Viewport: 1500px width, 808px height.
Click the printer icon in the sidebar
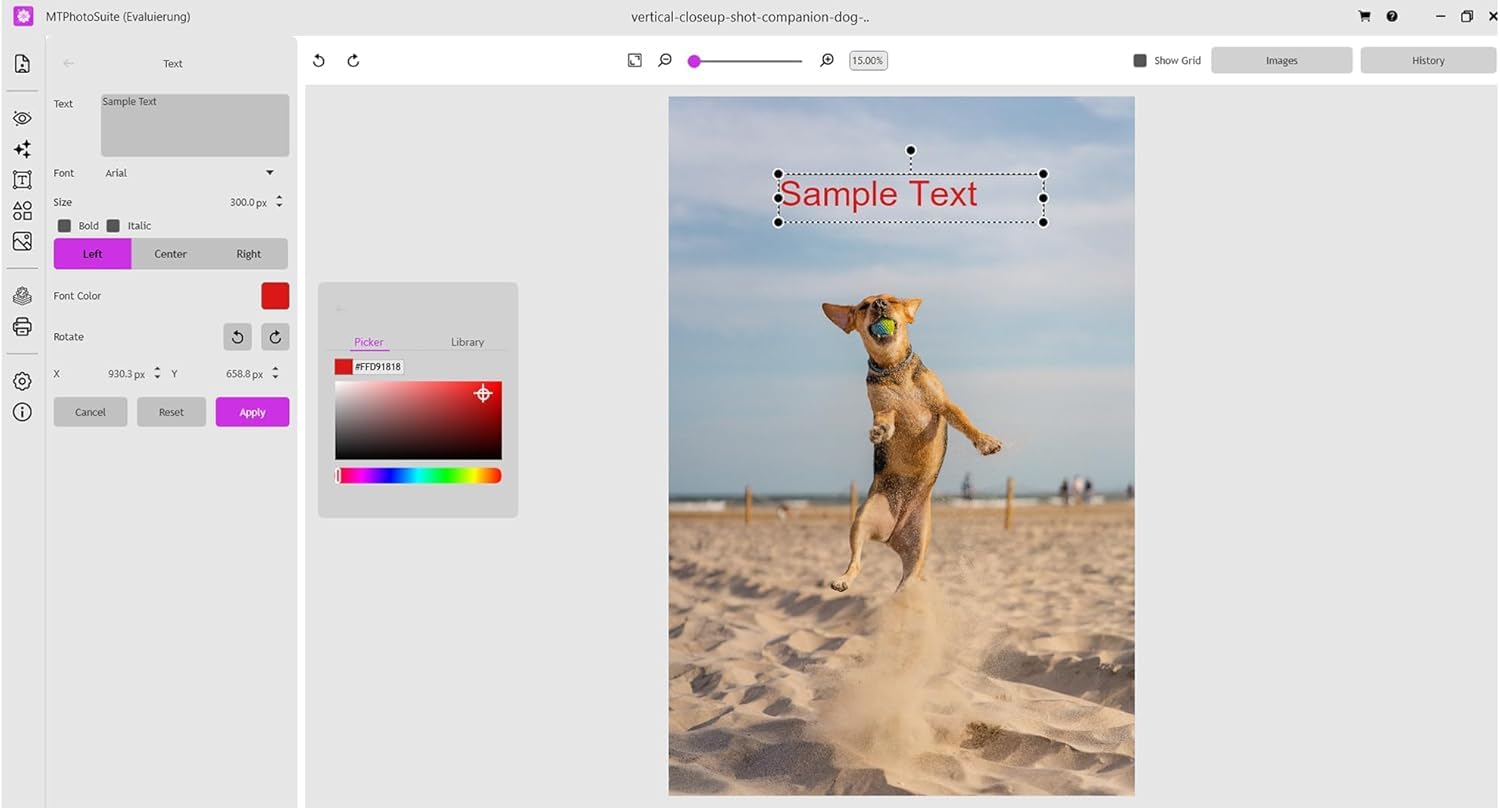(x=22, y=327)
